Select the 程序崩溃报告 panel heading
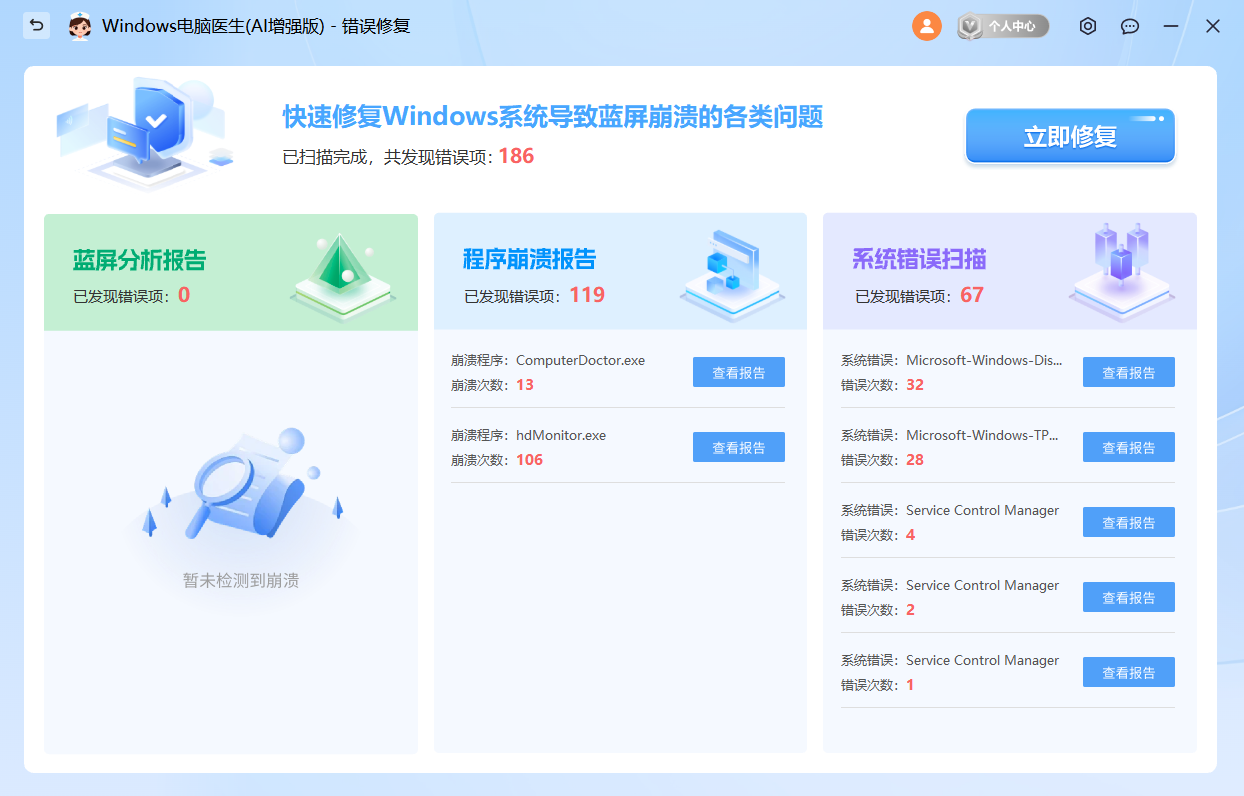1244x796 pixels. coord(529,260)
